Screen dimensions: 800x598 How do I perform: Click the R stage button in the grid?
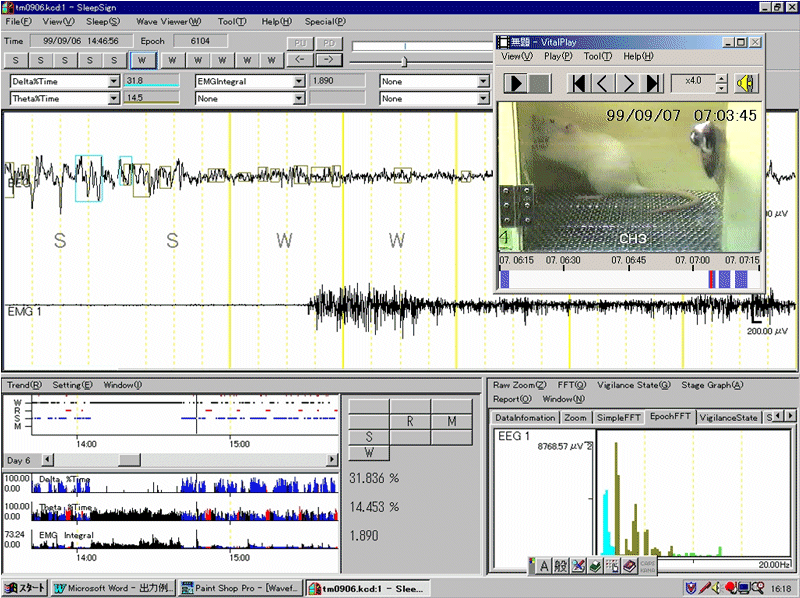click(x=410, y=422)
